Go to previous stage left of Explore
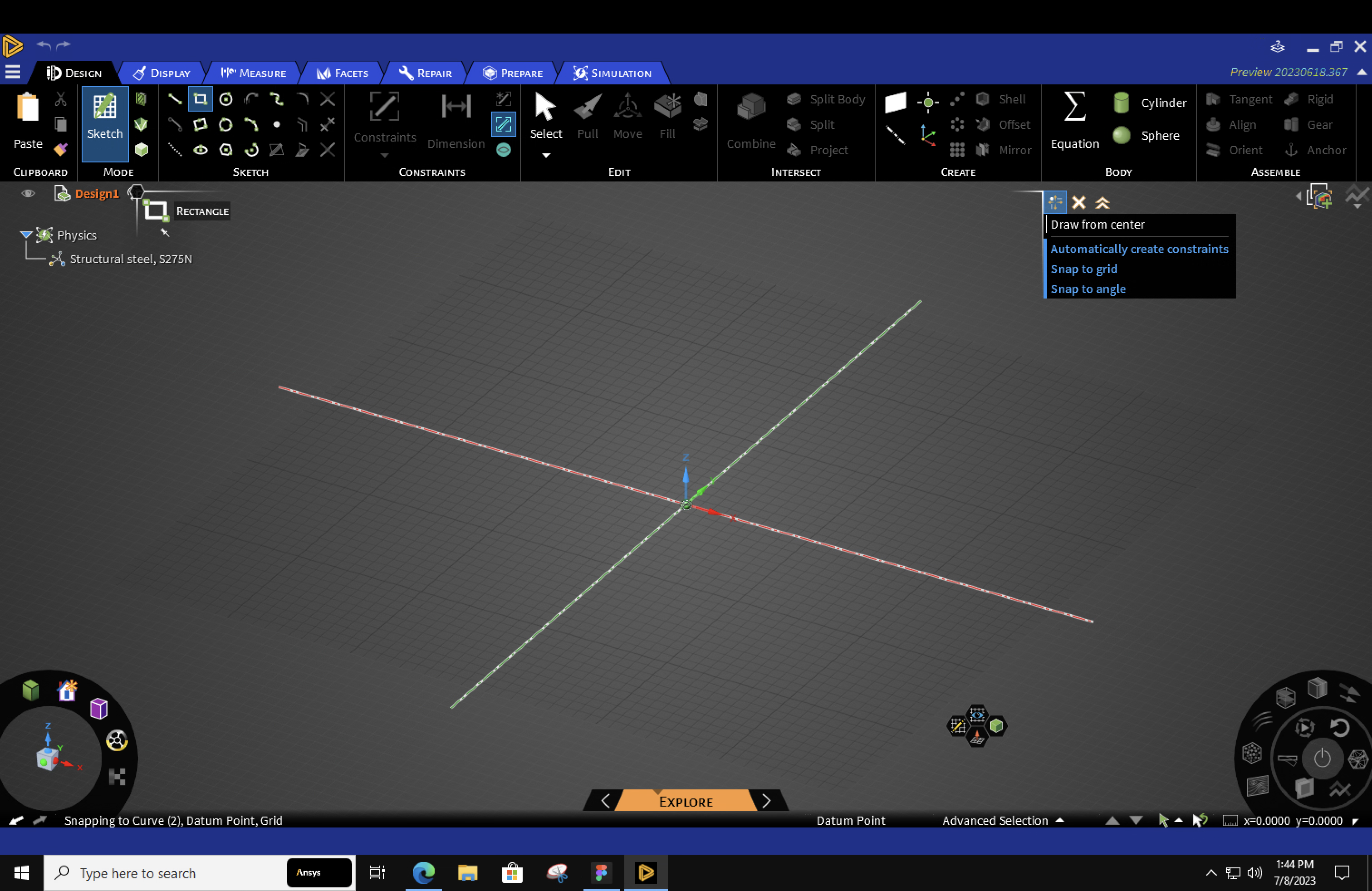1372x891 pixels. tap(605, 801)
